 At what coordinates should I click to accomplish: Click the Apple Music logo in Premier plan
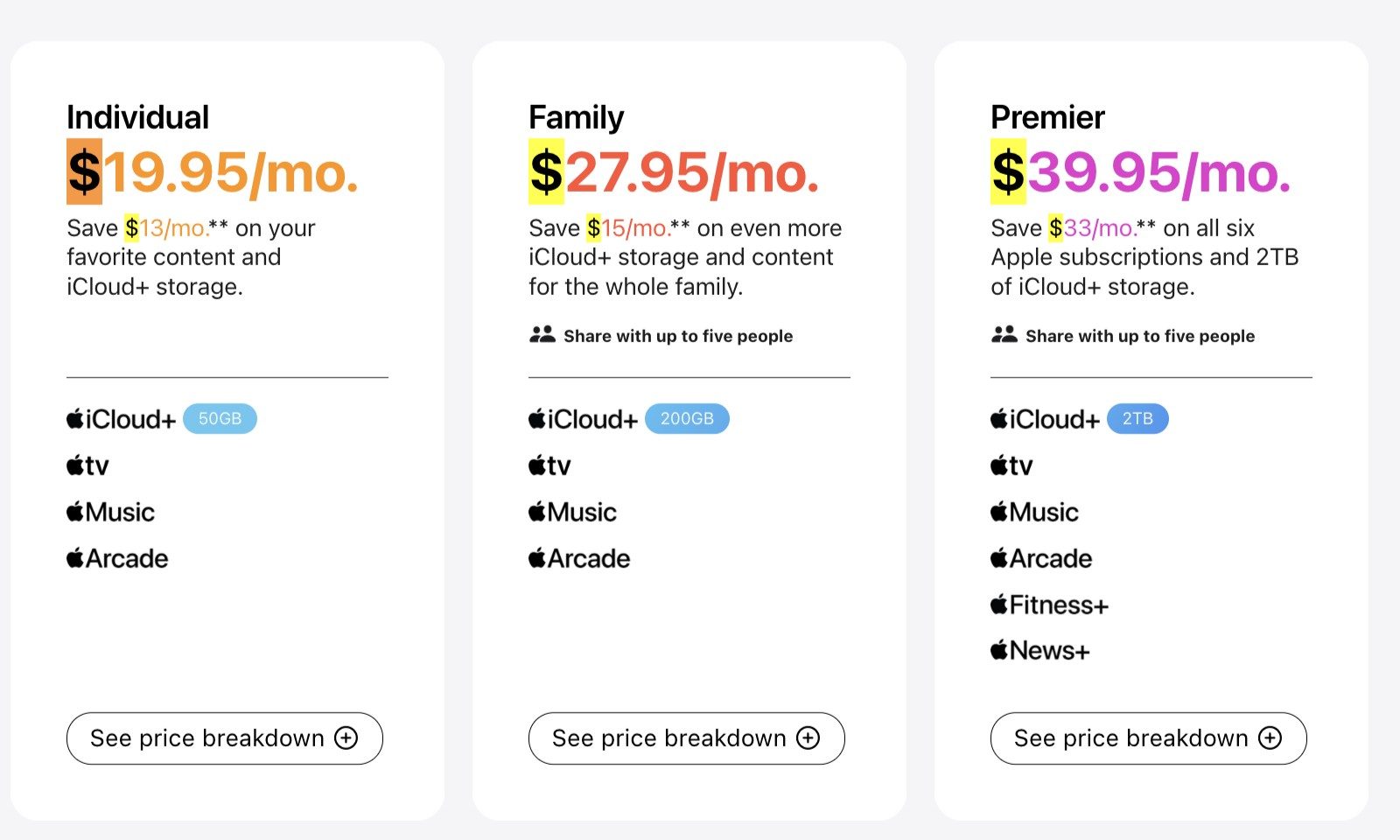1034,512
